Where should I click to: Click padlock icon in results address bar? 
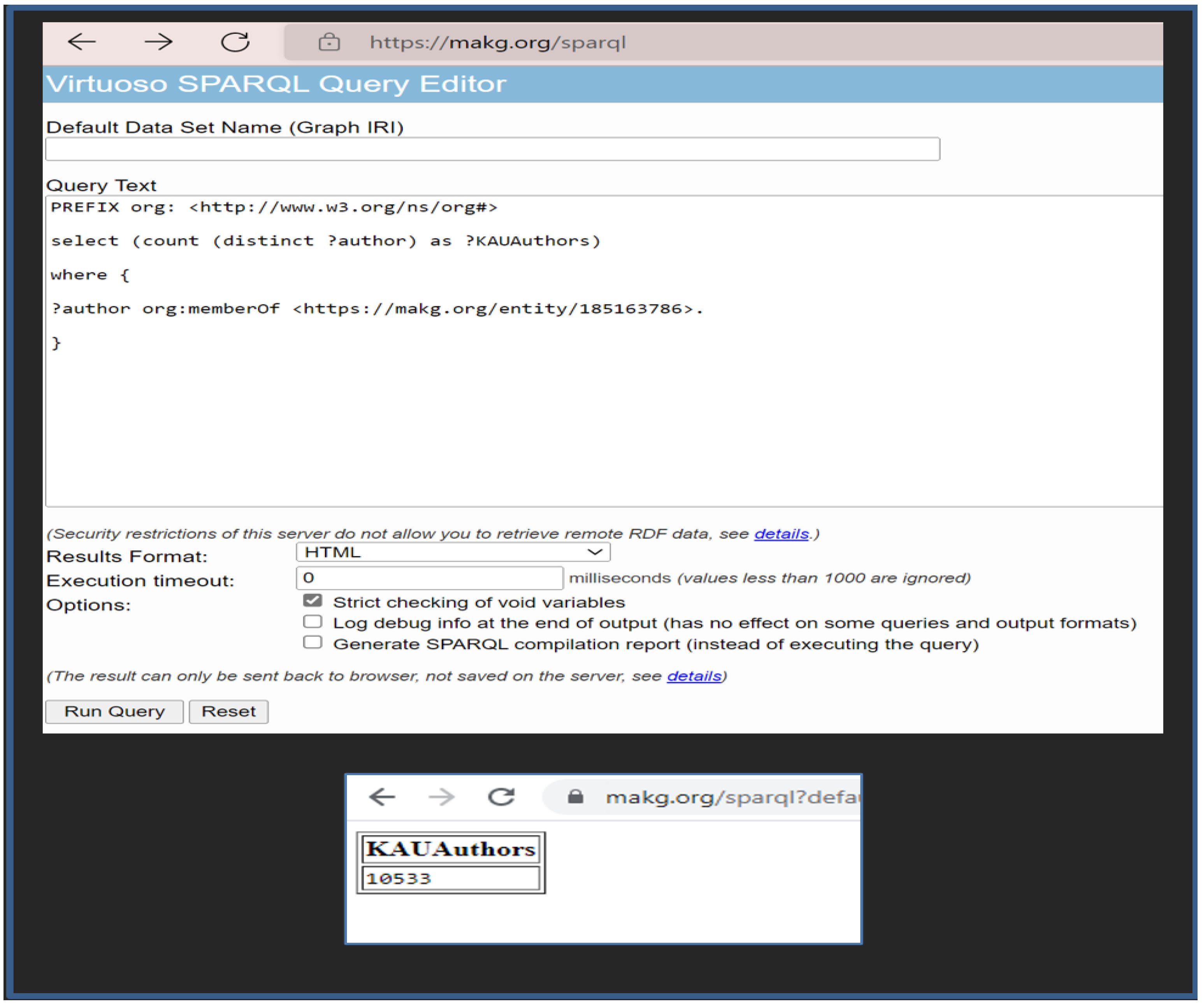pos(575,797)
